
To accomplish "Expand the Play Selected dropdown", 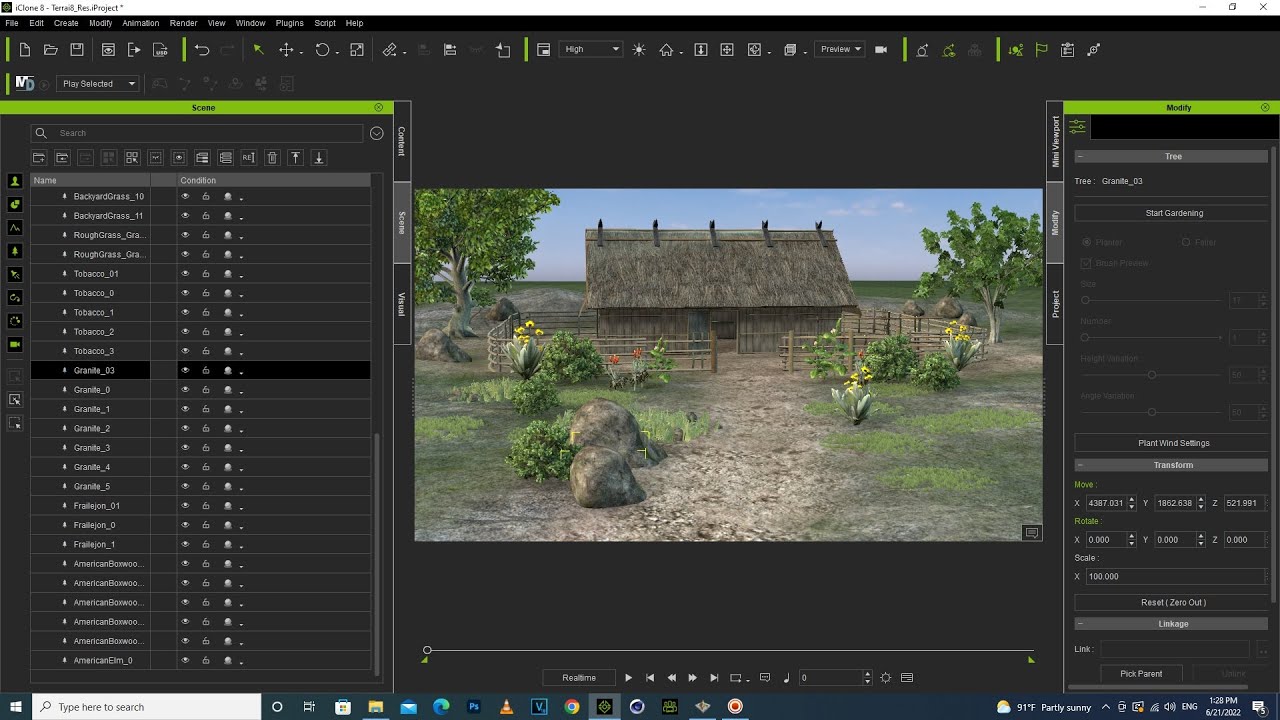I will (97, 84).
